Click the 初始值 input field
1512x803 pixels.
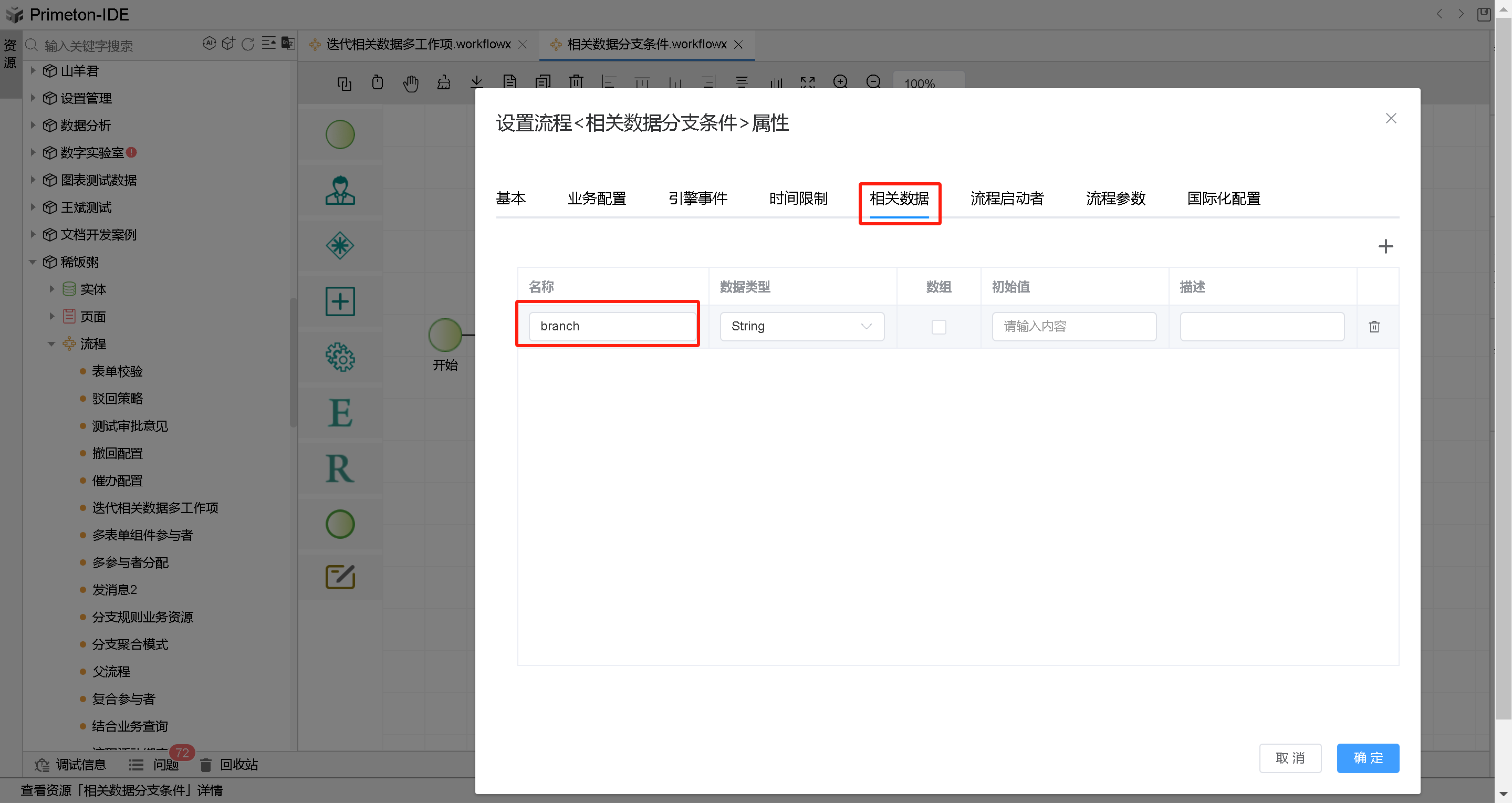1073,326
